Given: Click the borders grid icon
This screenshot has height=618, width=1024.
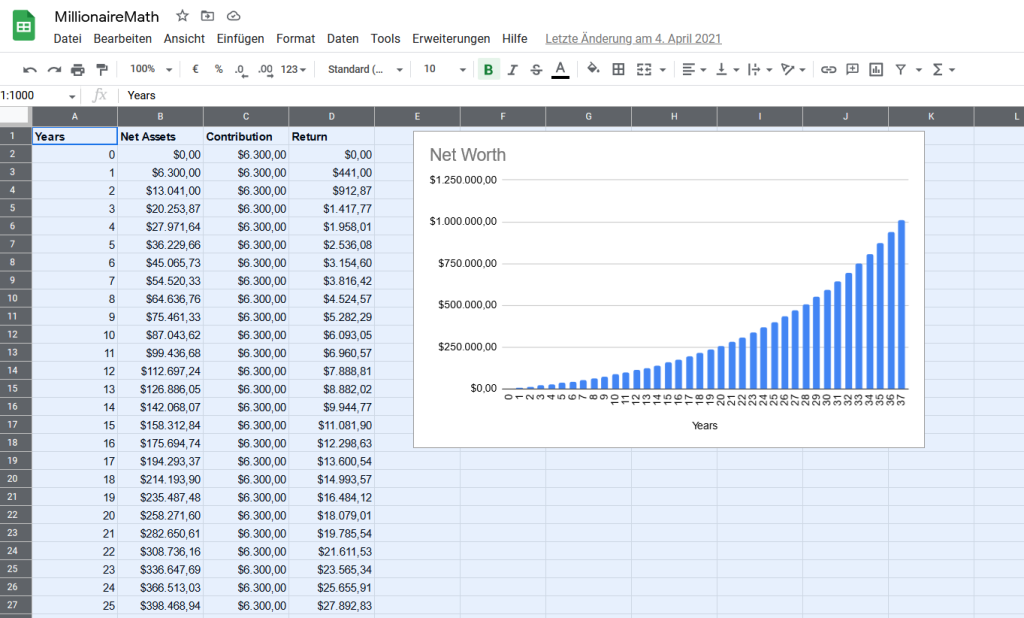Looking at the screenshot, I should pos(618,69).
